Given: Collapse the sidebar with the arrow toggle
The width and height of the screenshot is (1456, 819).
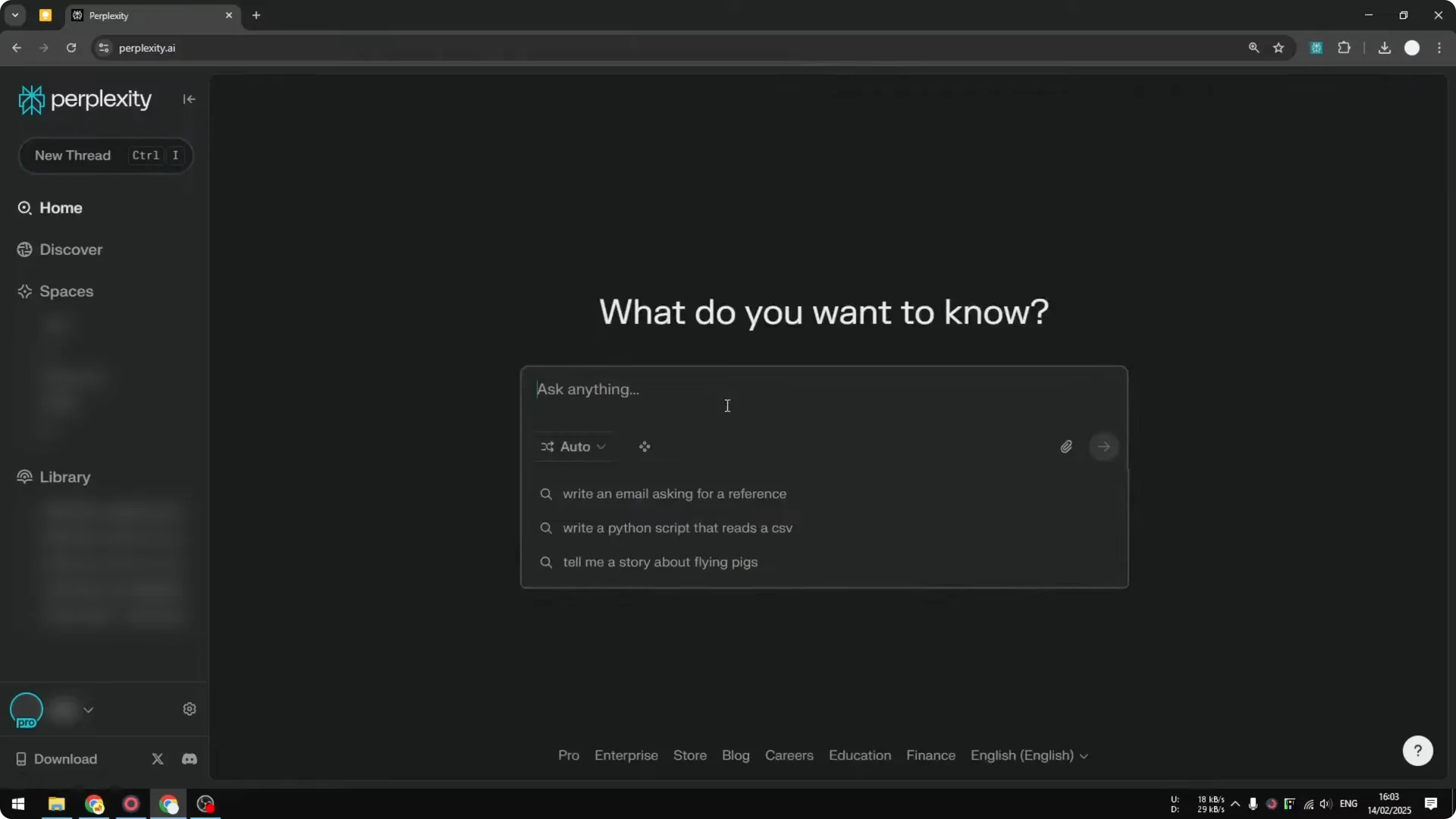Looking at the screenshot, I should pyautogui.click(x=189, y=99).
